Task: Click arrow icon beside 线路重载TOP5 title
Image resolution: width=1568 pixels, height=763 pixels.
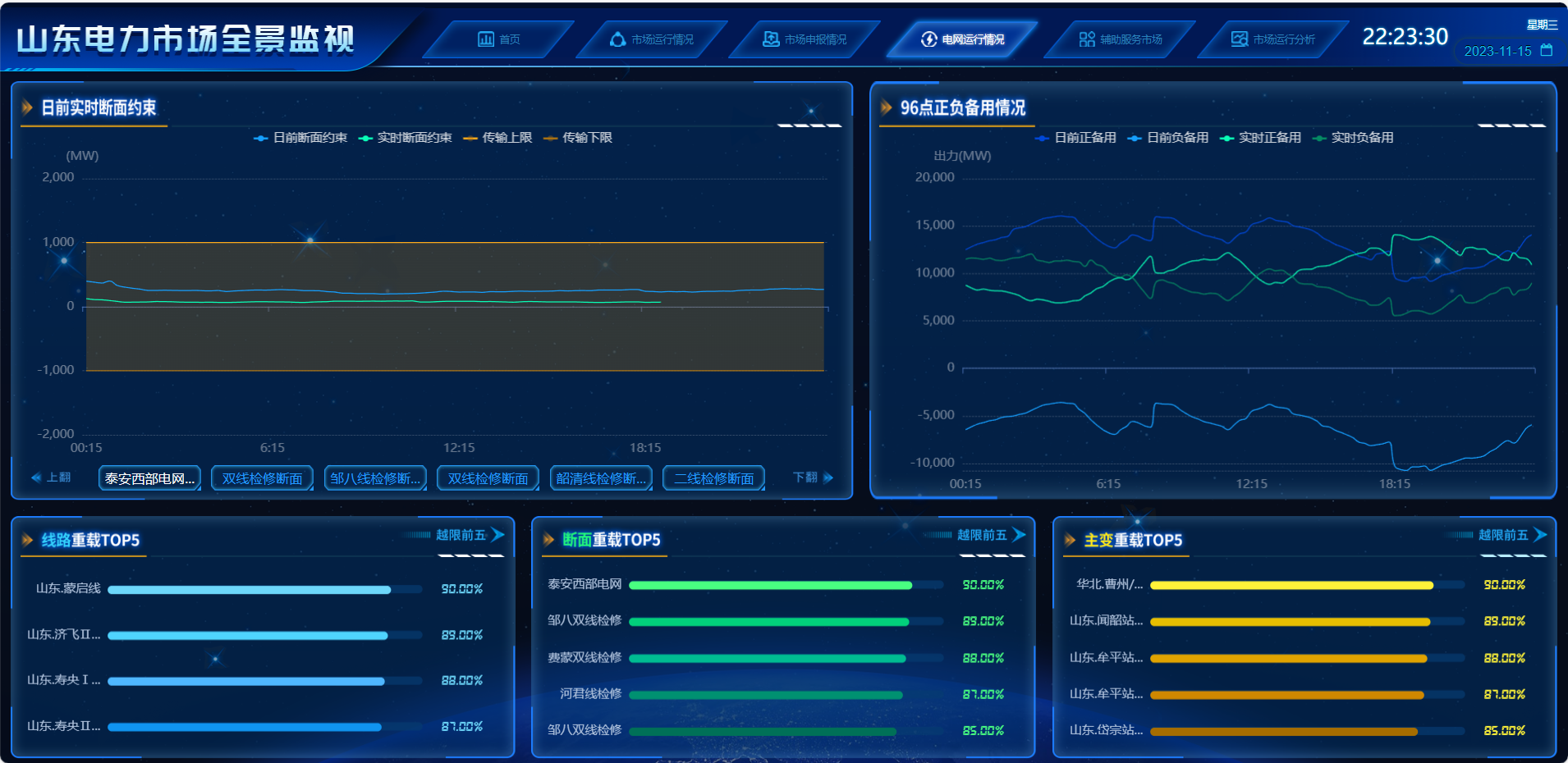Action: [27, 540]
